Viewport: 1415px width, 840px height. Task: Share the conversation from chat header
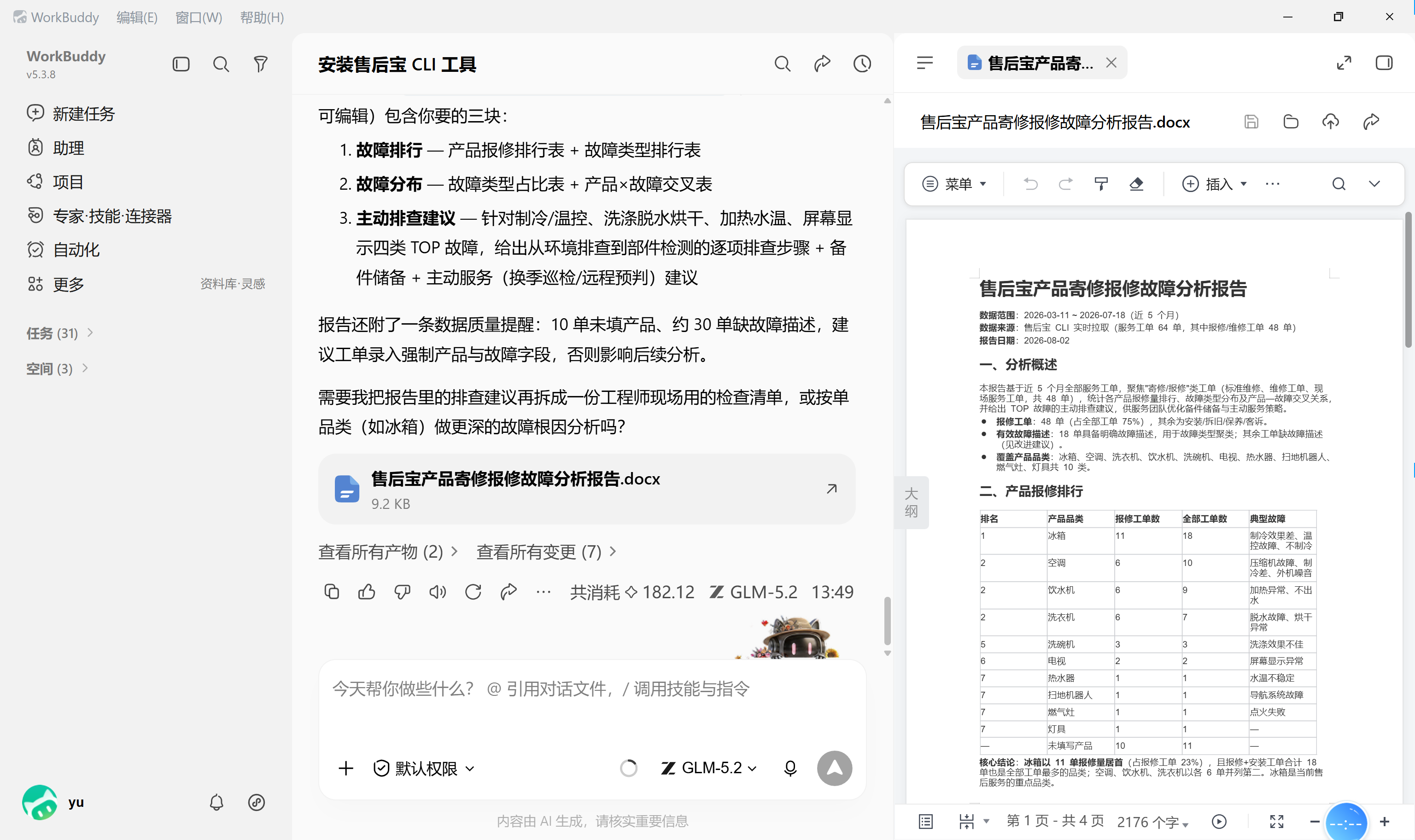(822, 64)
